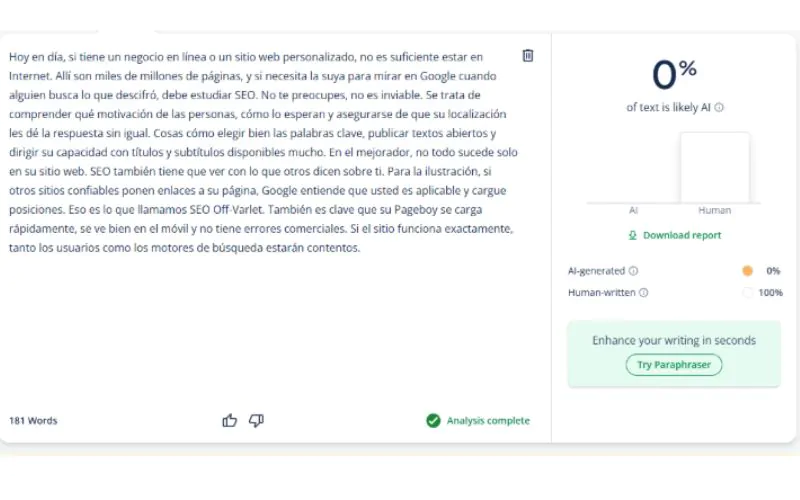
Task: Click the Human bar in the chart
Action: [x=714, y=168]
